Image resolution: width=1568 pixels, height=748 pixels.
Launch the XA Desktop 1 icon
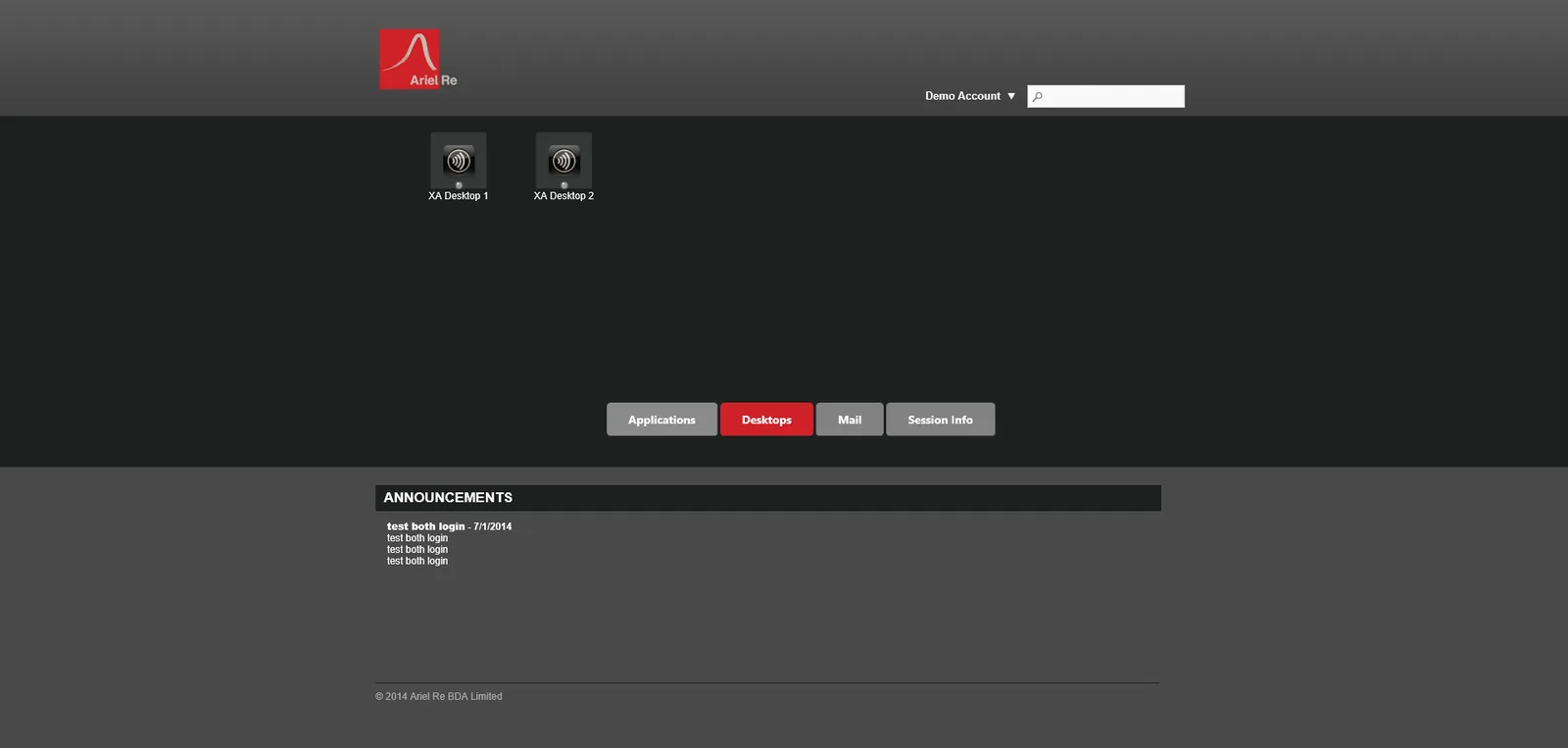(458, 160)
